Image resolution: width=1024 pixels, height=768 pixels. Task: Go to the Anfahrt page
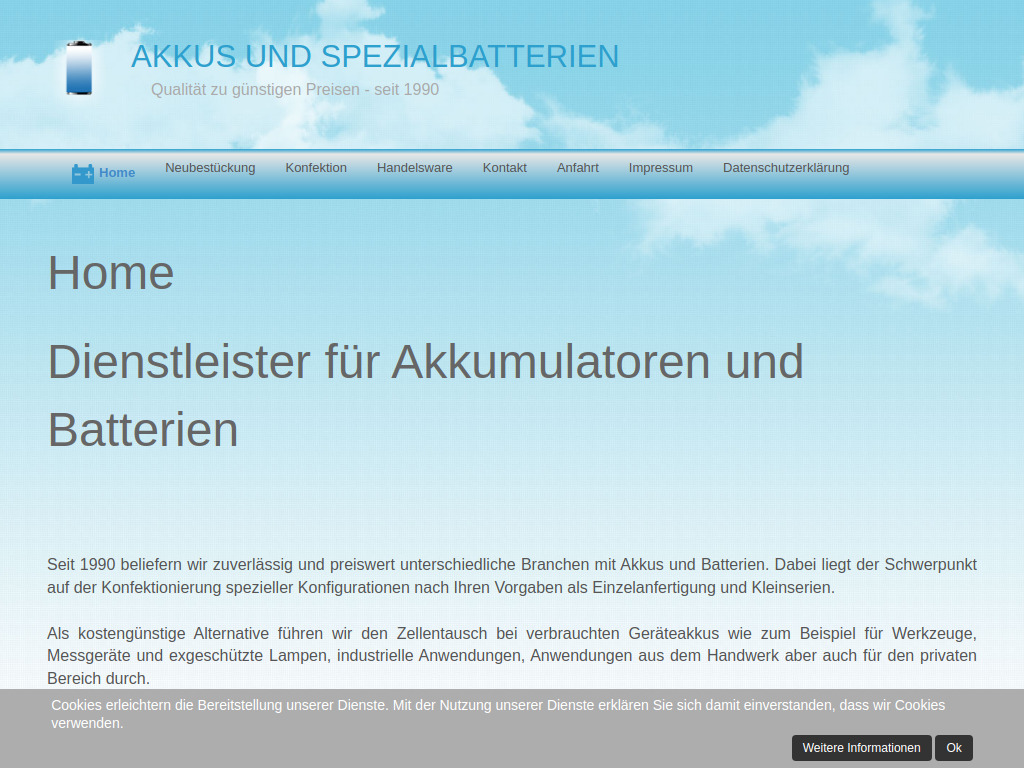[577, 168]
